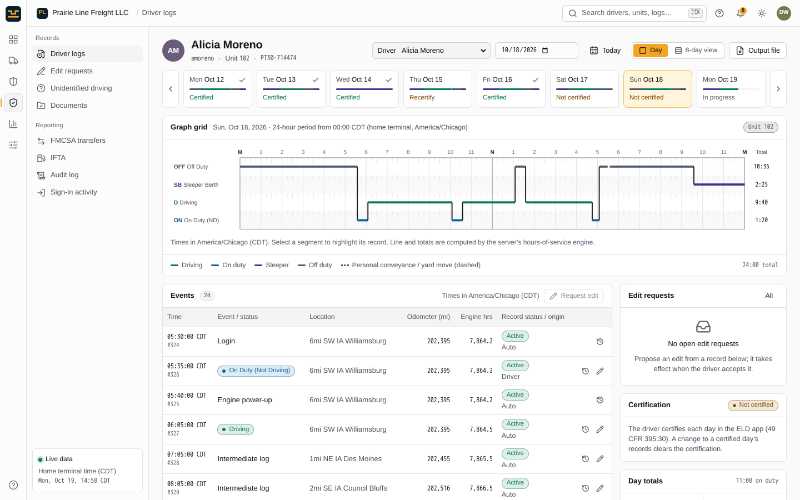
Task: Click the Request edit button
Action: click(x=574, y=295)
